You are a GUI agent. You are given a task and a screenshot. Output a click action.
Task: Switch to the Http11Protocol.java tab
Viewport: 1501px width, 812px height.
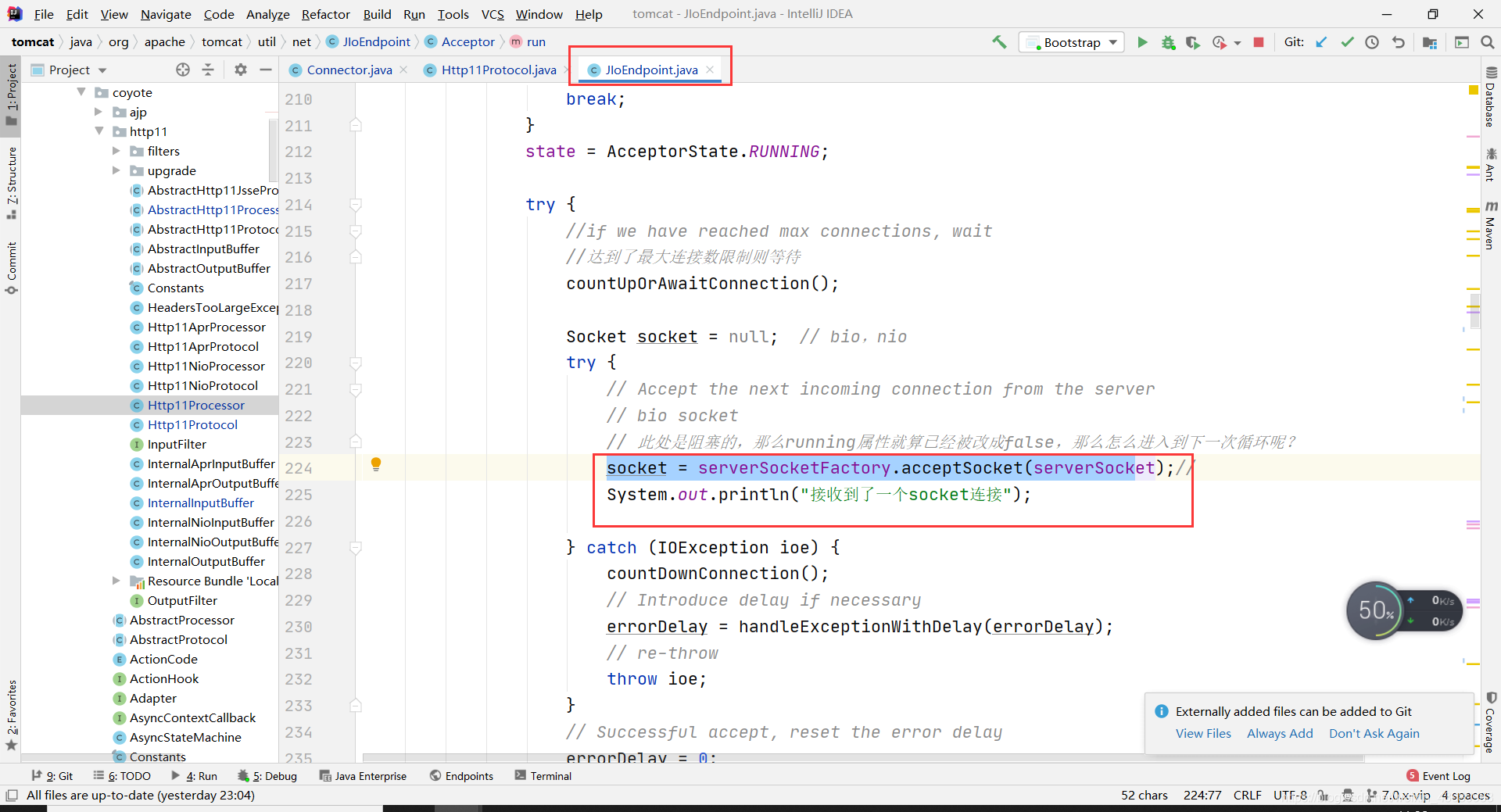(498, 70)
